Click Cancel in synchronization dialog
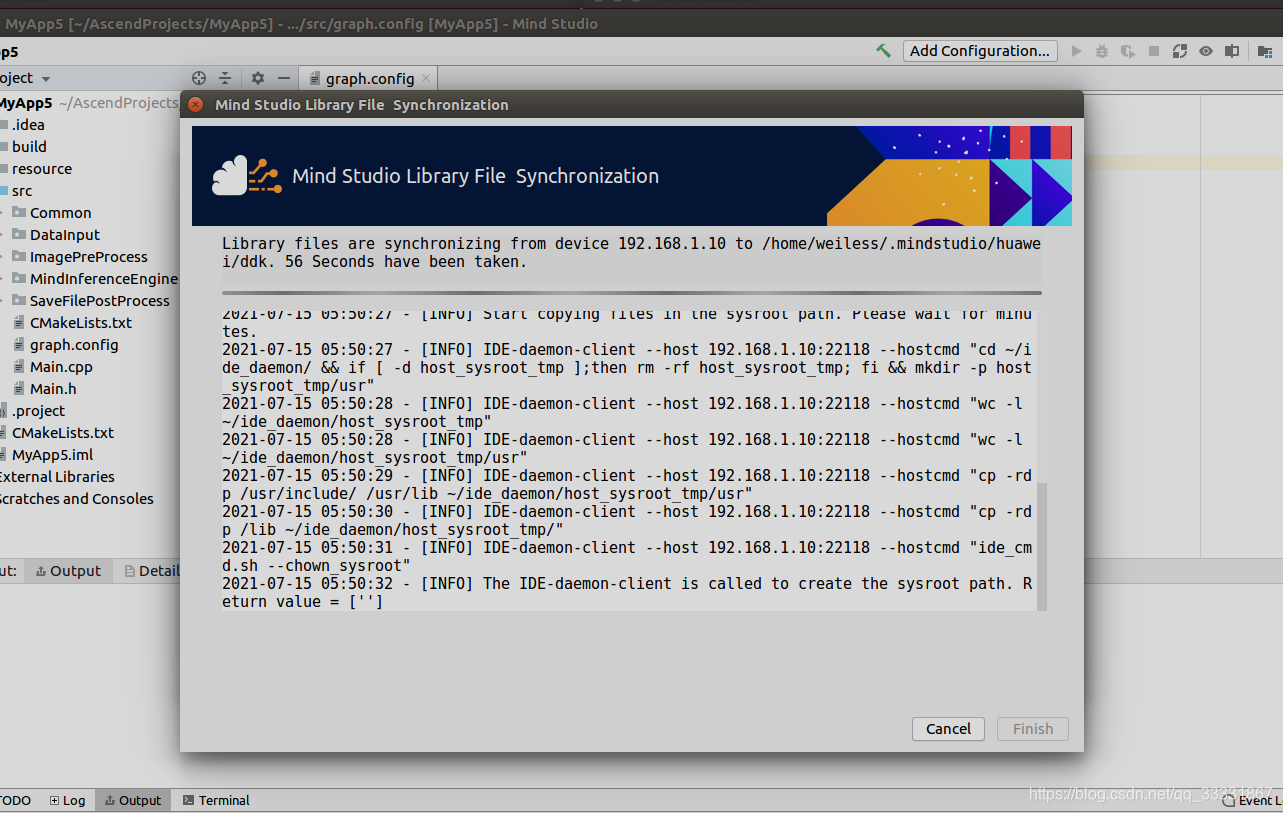The width and height of the screenshot is (1283, 813). [948, 729]
